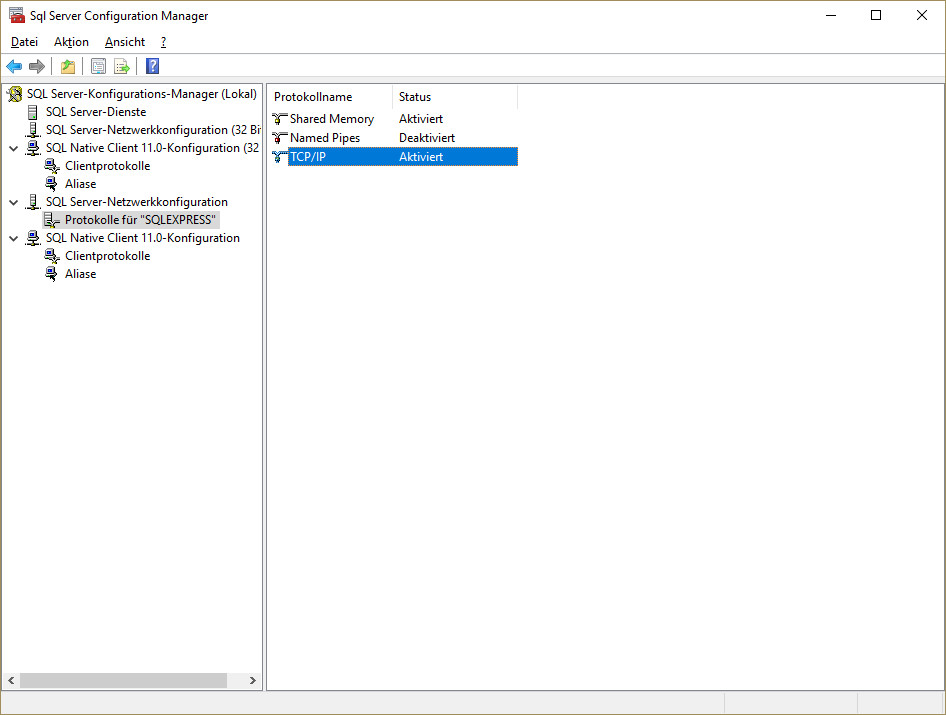946x715 pixels.
Task: Click the SQL Server-Dienste server icon
Action: tap(34, 112)
